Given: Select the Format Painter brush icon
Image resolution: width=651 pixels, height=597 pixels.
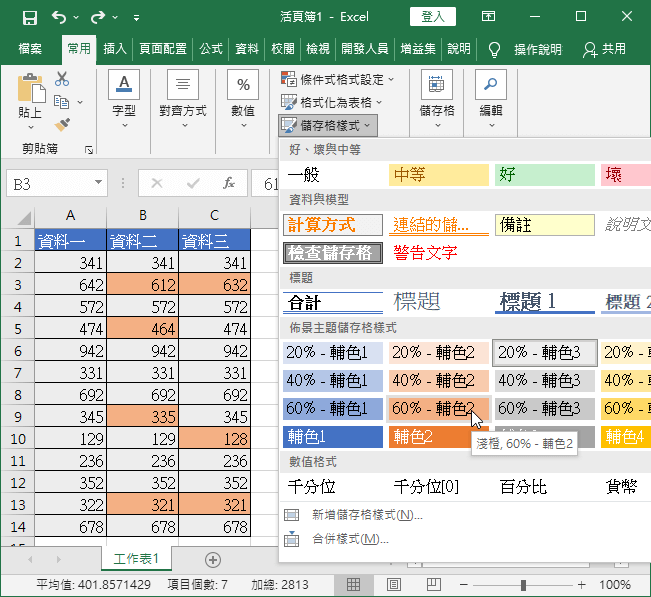Looking at the screenshot, I should tap(62, 125).
